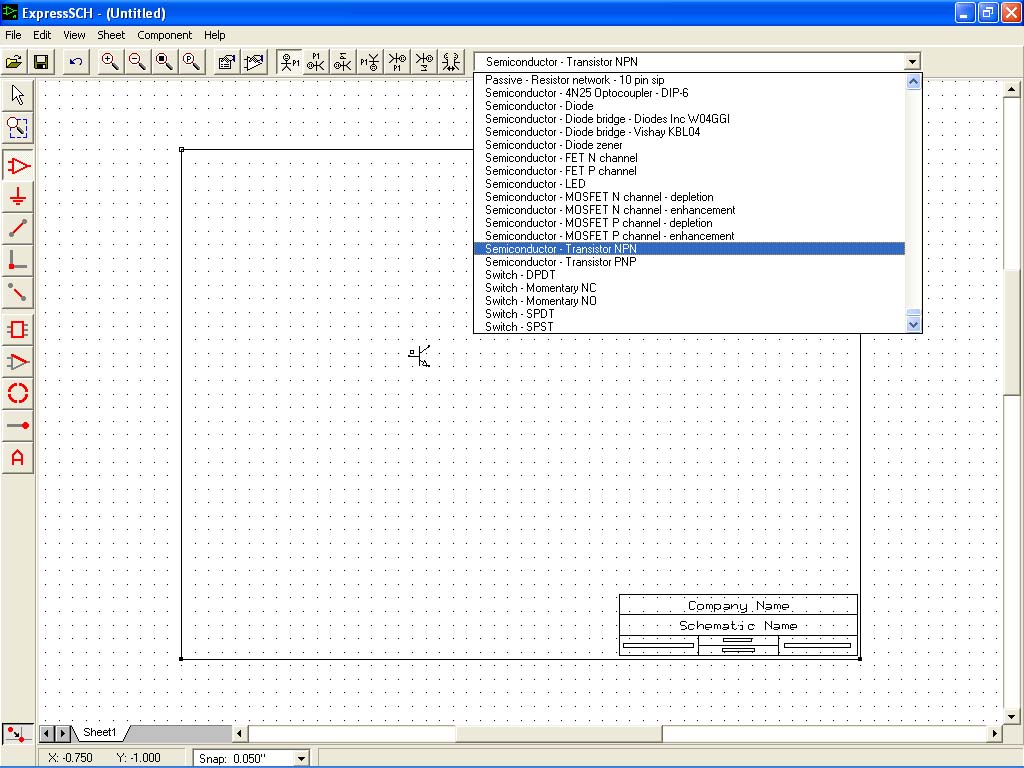Click the horizontal scrollbar thumb

coord(558,734)
